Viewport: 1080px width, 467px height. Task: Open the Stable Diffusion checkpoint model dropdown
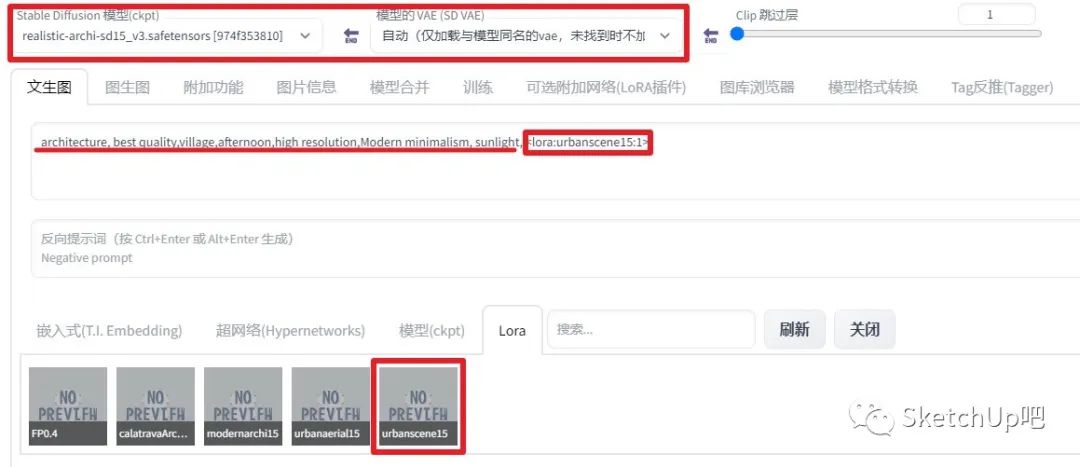click(166, 36)
